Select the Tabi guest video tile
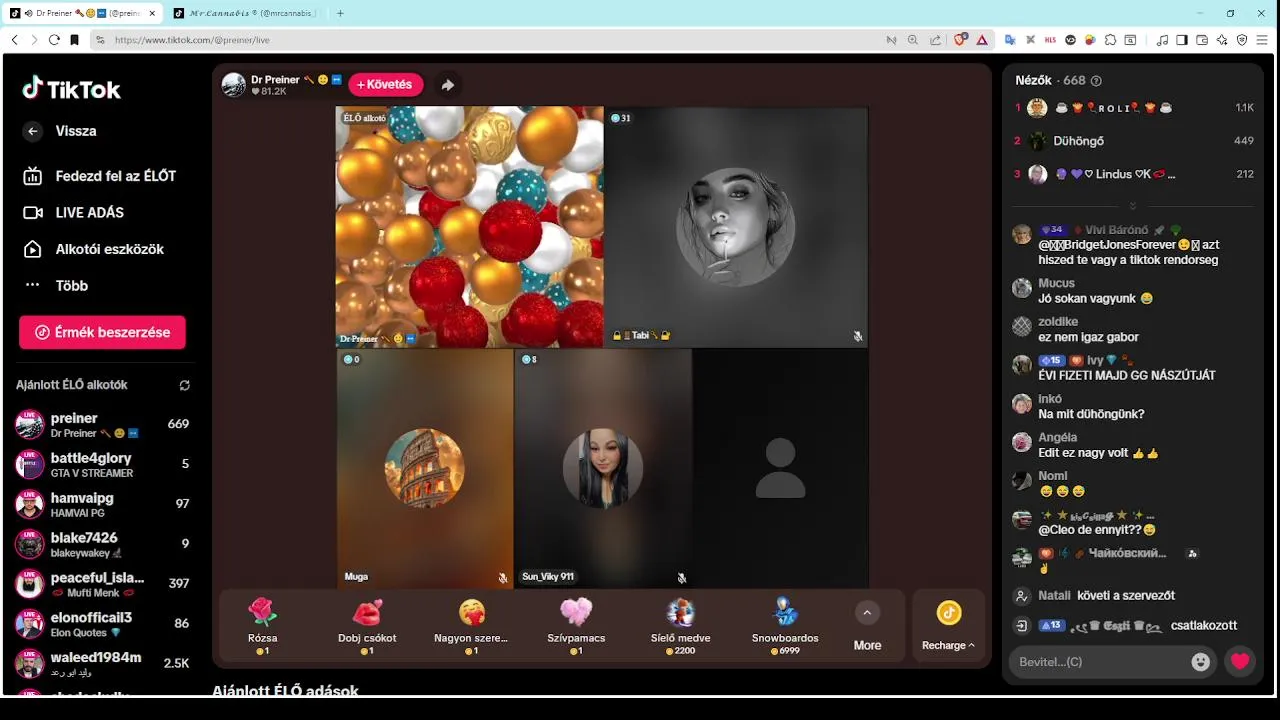This screenshot has height=720, width=1280. pyautogui.click(x=736, y=227)
